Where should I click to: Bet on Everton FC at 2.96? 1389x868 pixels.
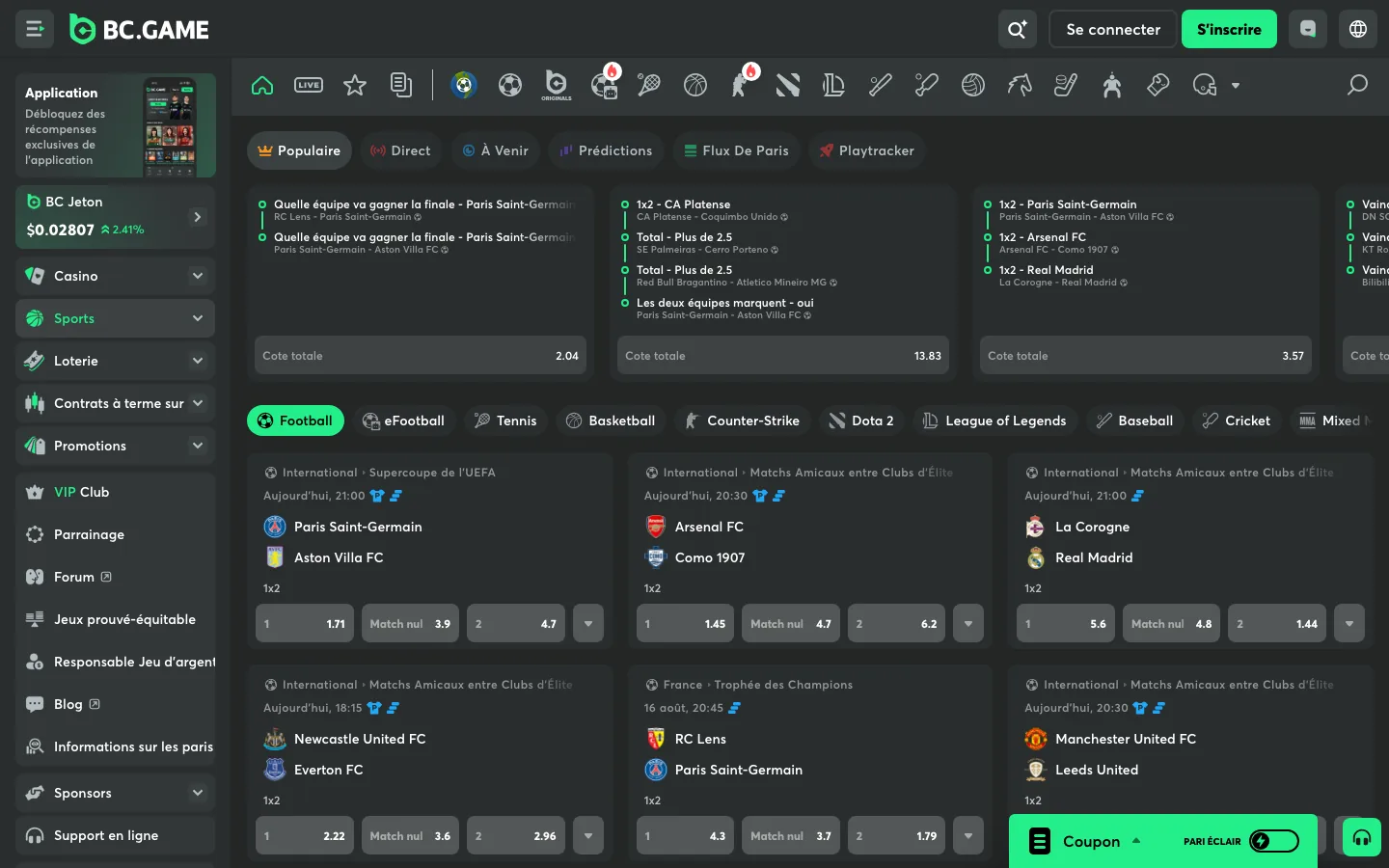click(x=516, y=836)
